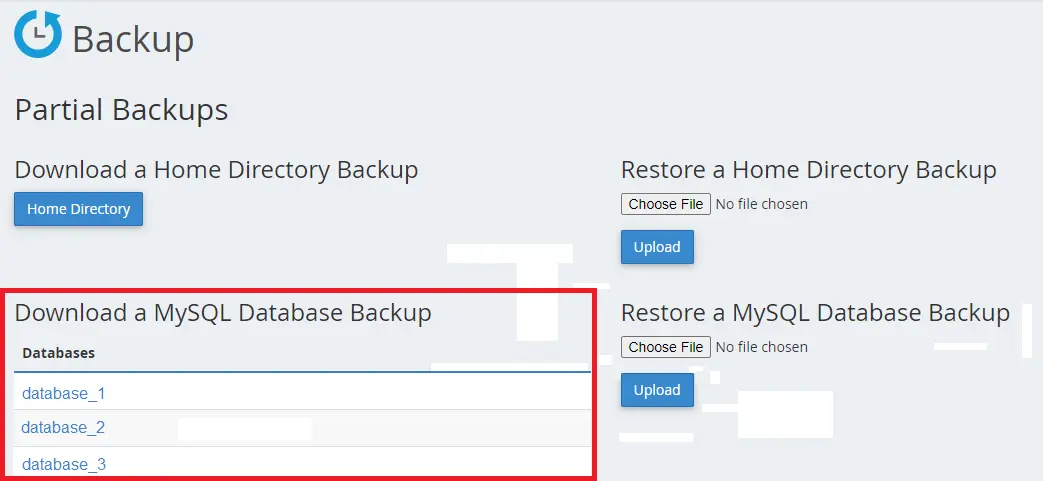Upload the Home Directory backup file
This screenshot has width=1043, height=481.
point(657,247)
